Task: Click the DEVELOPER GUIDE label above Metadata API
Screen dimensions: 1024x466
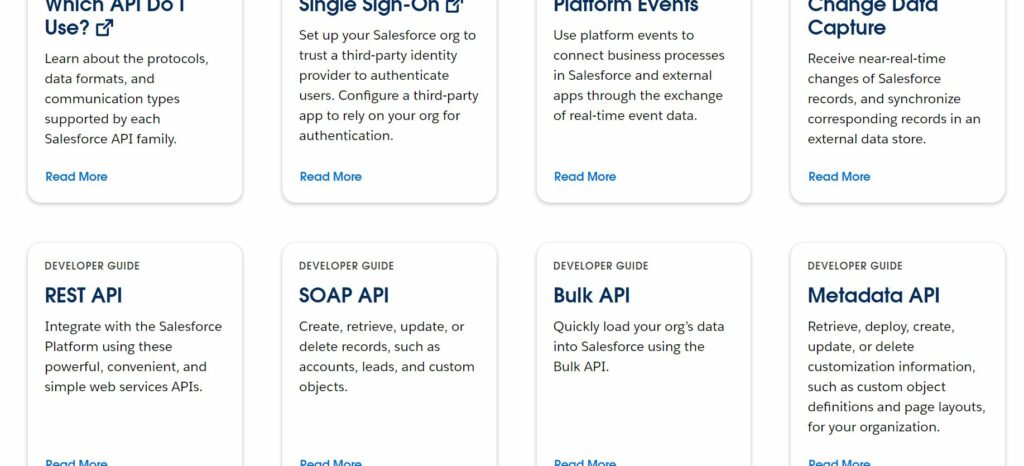Action: pos(854,266)
